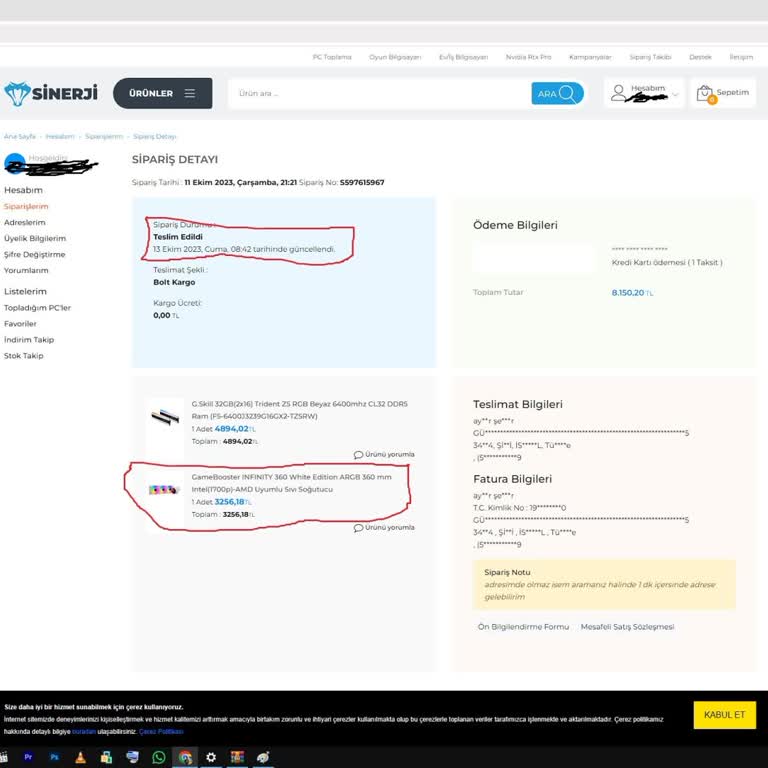Image resolution: width=768 pixels, height=768 pixels.
Task: Expand the ÜRÜNLER products menu
Action: pyautogui.click(x=162, y=93)
